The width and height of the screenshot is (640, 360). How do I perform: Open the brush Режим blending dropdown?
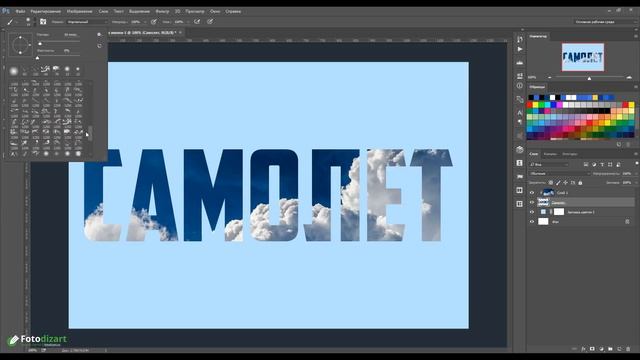(x=87, y=22)
